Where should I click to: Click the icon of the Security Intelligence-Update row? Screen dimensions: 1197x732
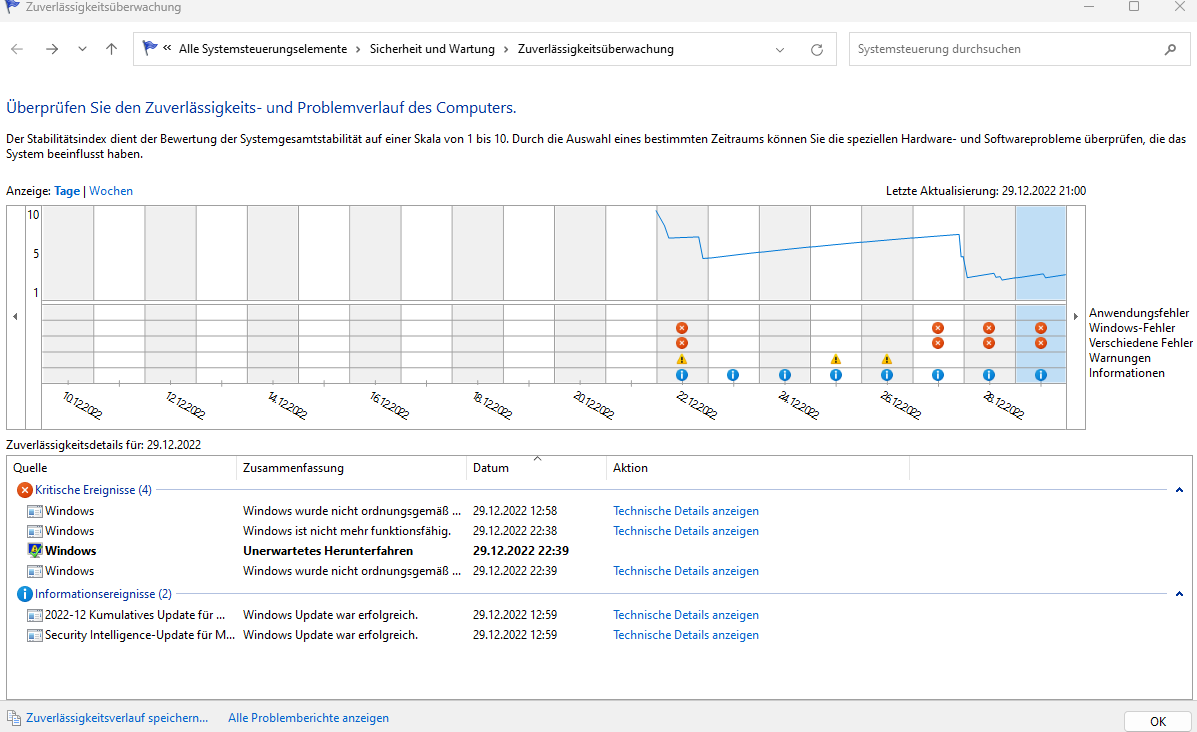(x=34, y=635)
